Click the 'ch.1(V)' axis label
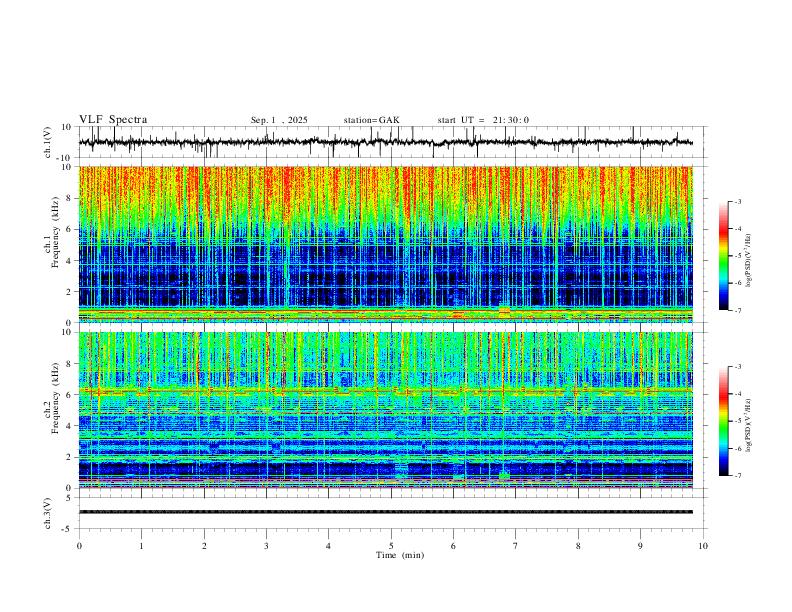The height and width of the screenshot is (612, 792). (x=48, y=142)
